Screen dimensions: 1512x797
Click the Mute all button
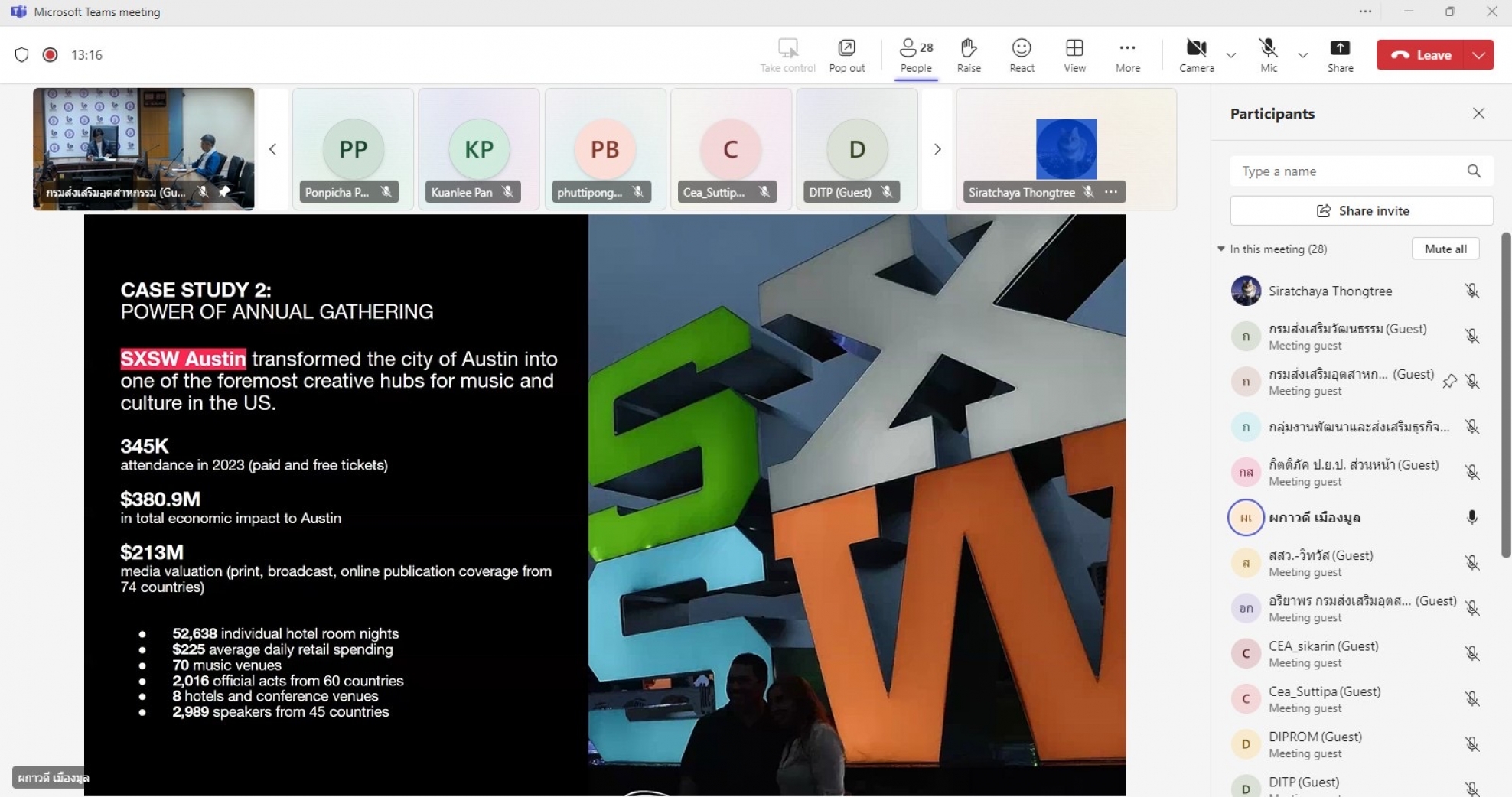(1445, 249)
